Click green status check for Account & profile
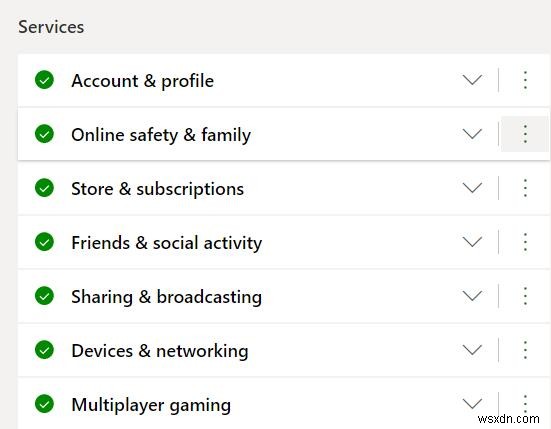Screen dimensions: 551x429 tap(44, 80)
